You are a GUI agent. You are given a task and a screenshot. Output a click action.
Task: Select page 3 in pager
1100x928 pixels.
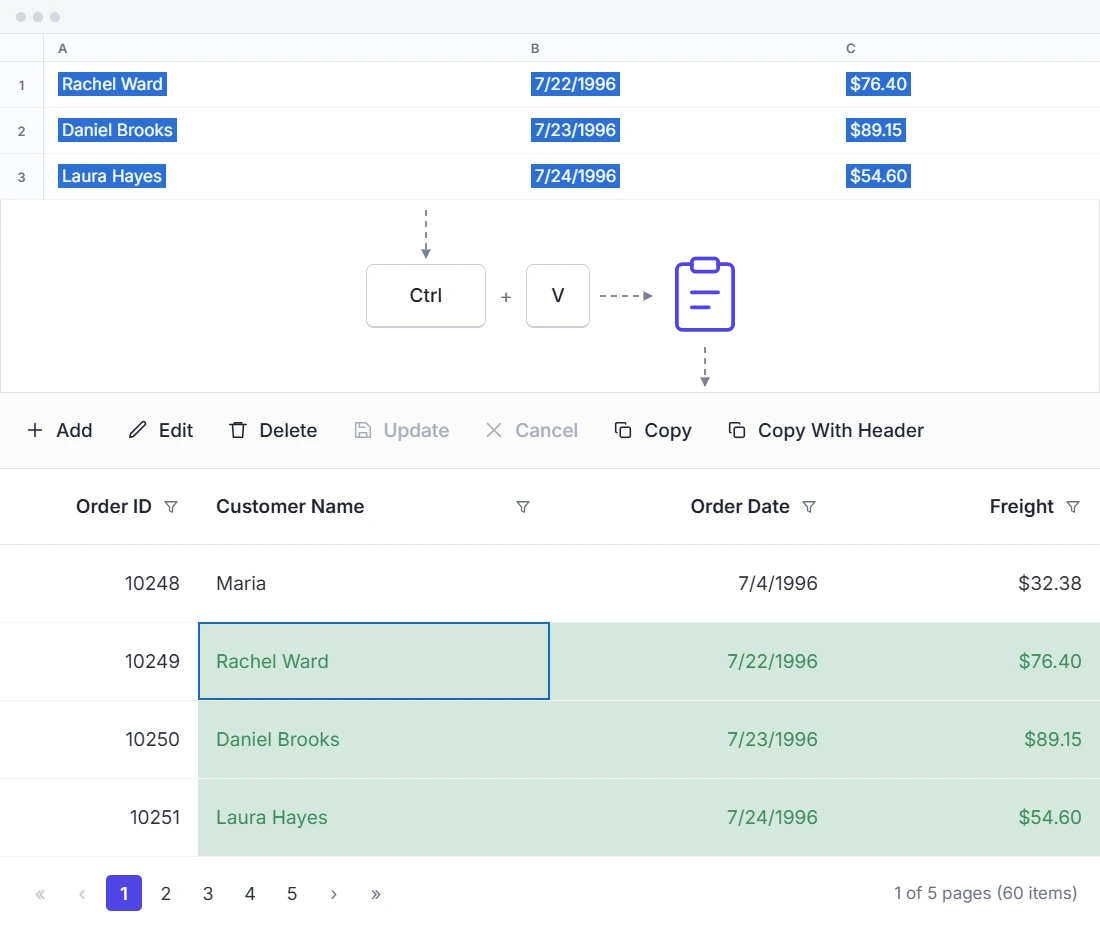pyautogui.click(x=208, y=893)
